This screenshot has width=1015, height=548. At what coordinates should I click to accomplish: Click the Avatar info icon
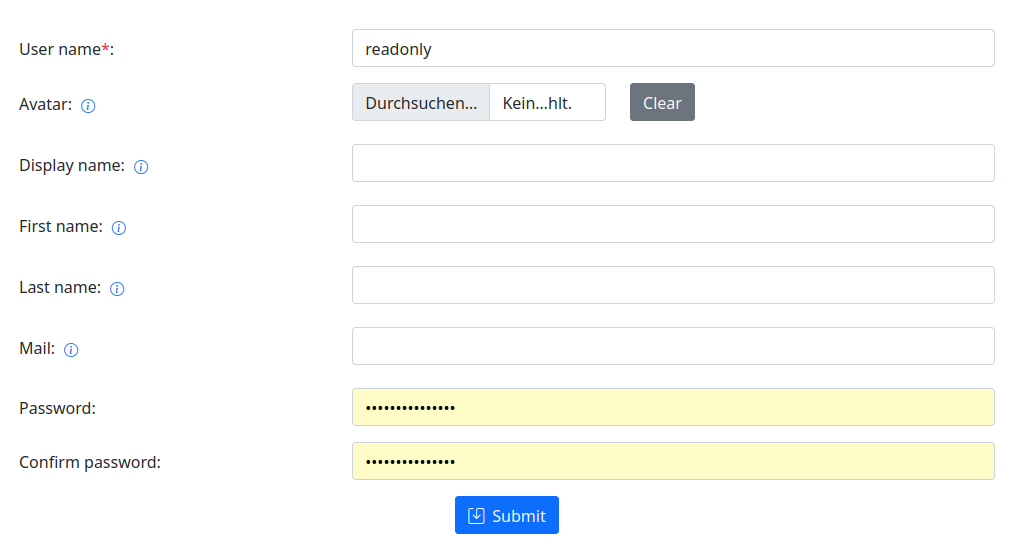pos(88,106)
